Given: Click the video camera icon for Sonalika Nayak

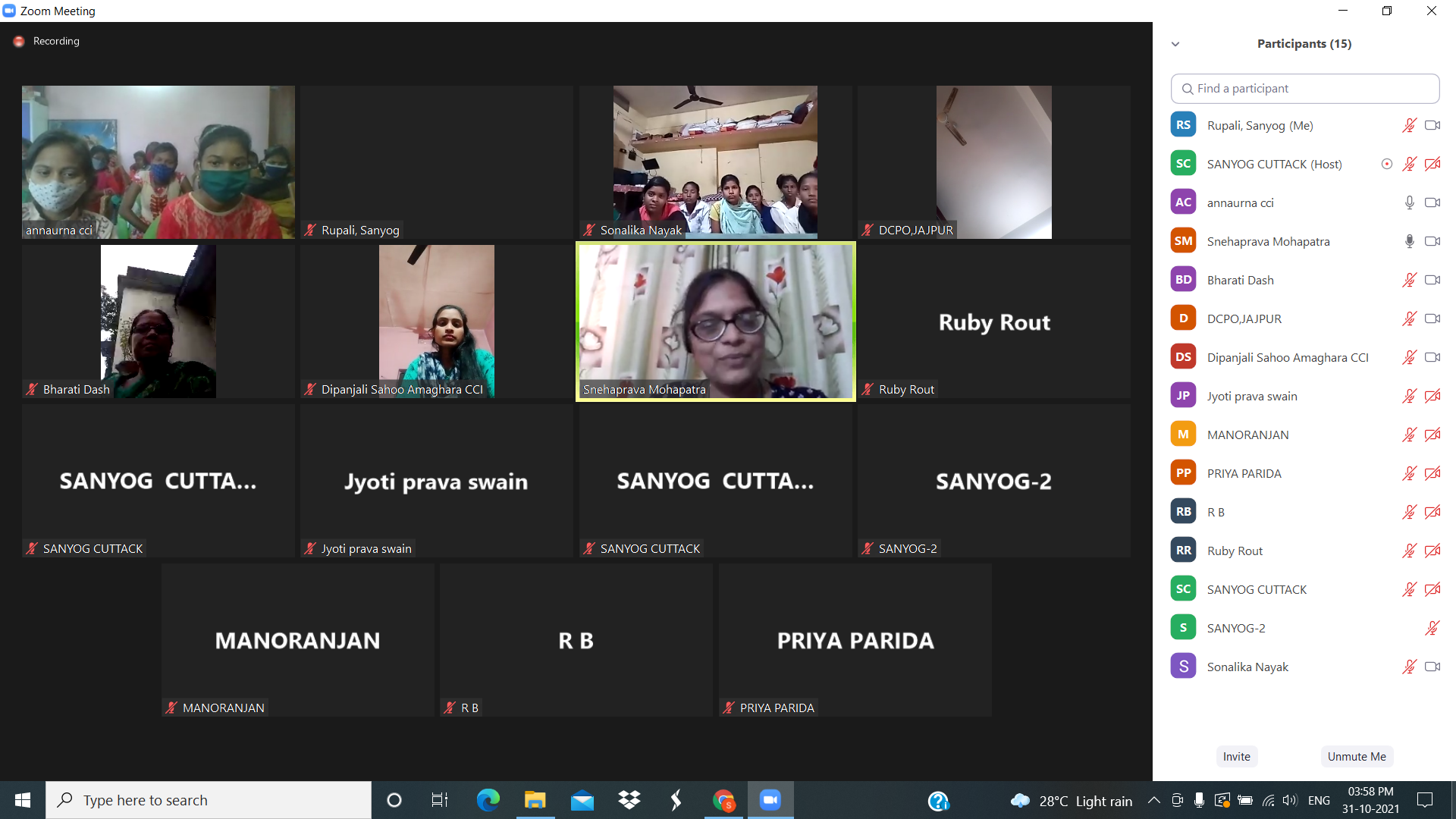Looking at the screenshot, I should click(x=1432, y=667).
